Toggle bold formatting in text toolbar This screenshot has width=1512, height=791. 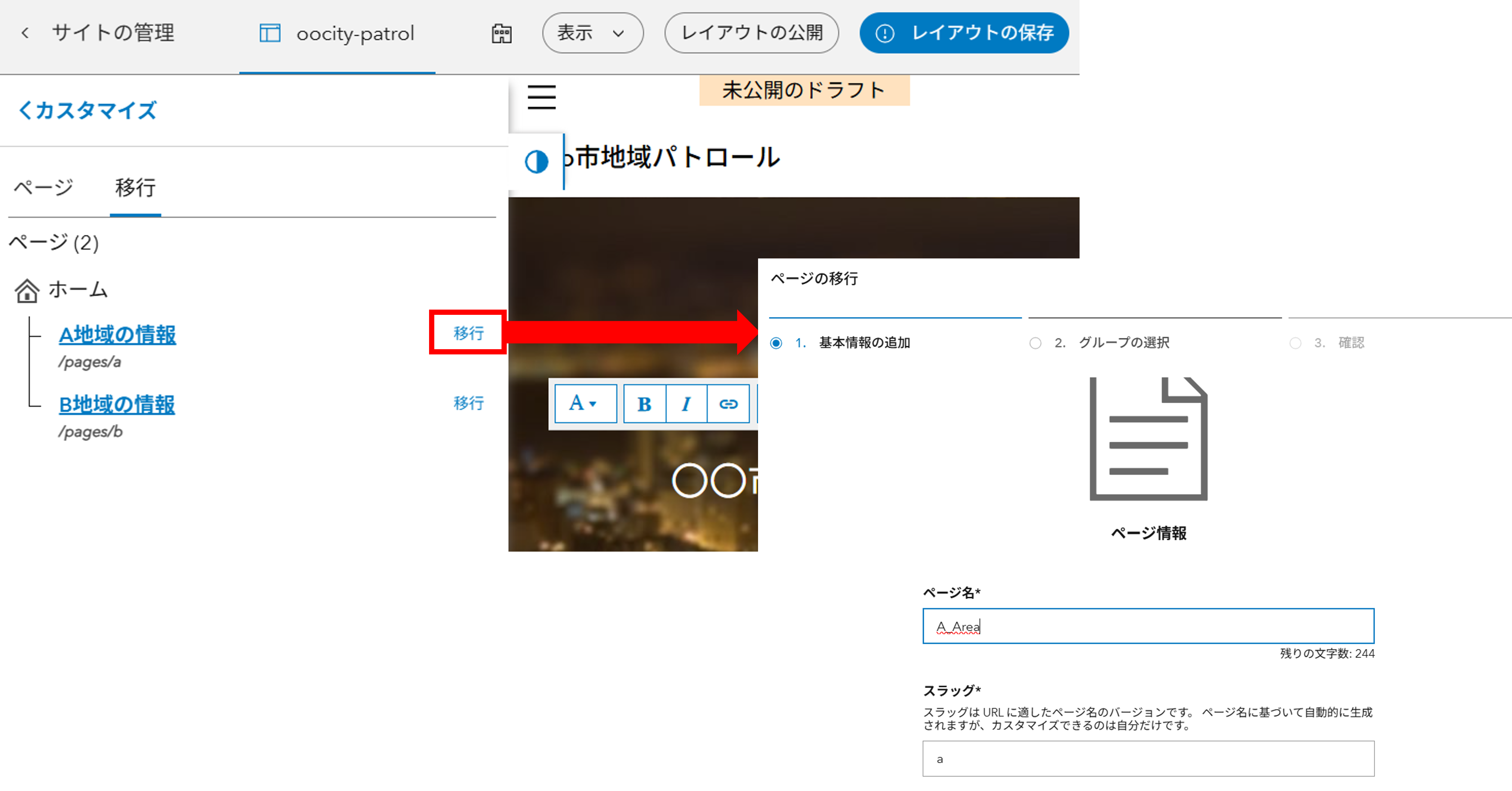pyautogui.click(x=644, y=403)
